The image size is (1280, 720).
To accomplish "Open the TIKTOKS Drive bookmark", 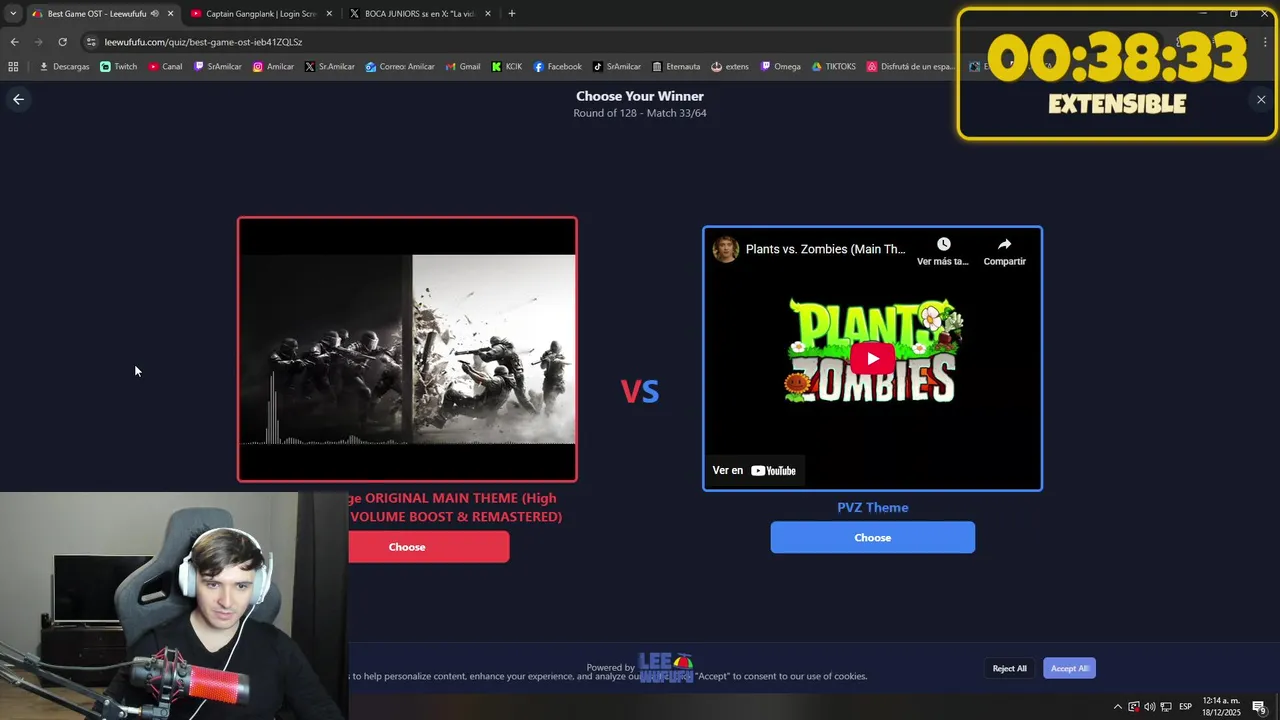I will pos(834,67).
